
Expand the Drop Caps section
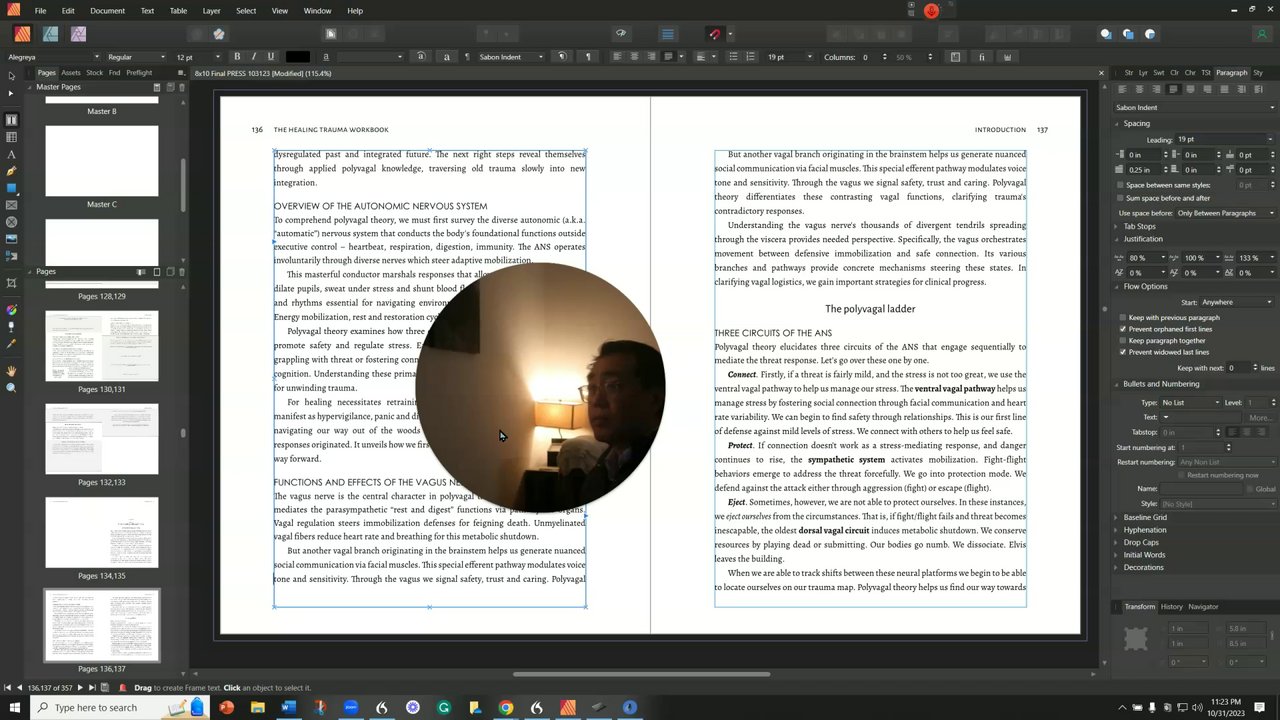coord(1141,543)
